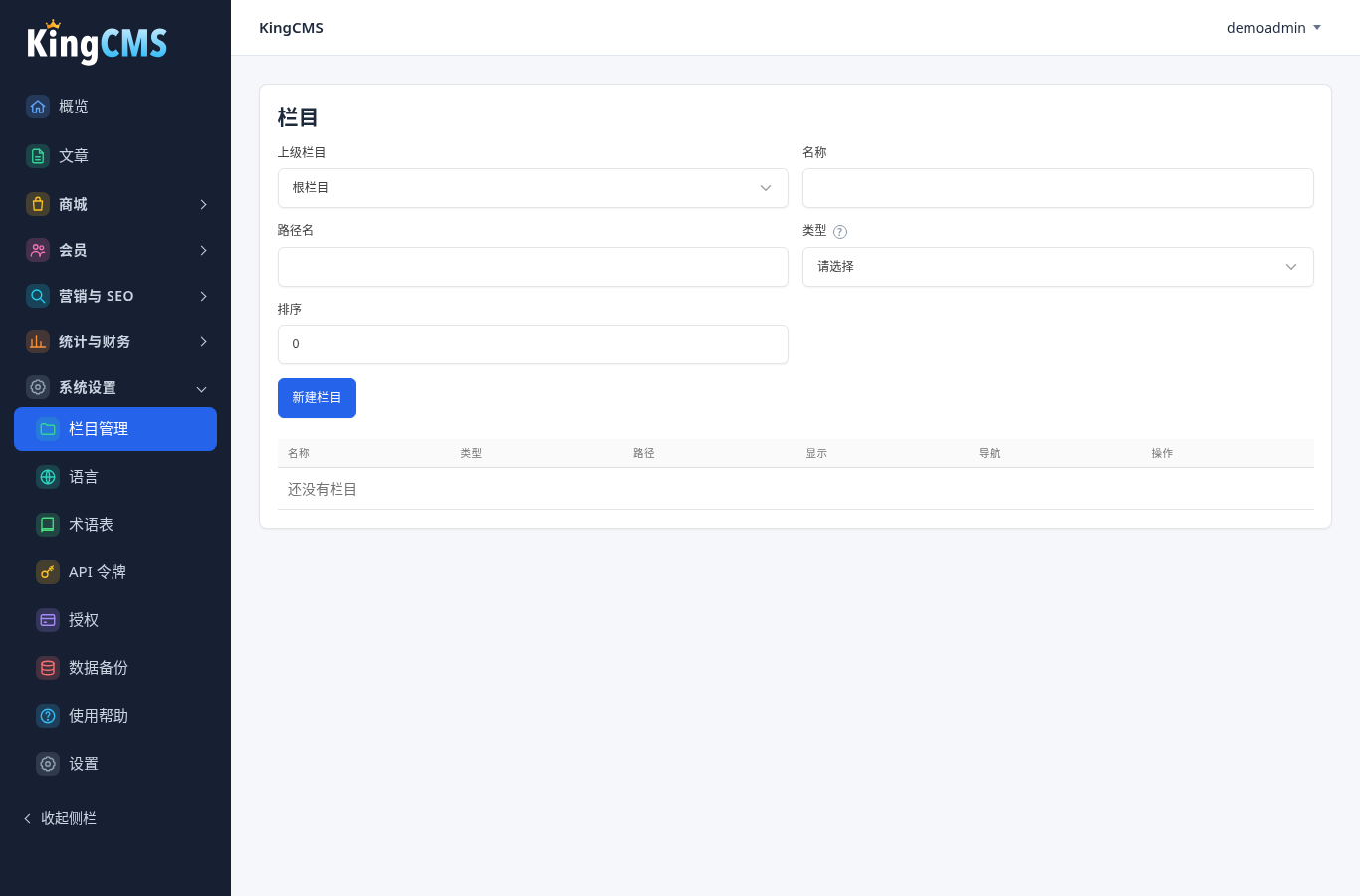Open the 使用帮助 link
Image resolution: width=1360 pixels, height=896 pixels.
[115, 716]
